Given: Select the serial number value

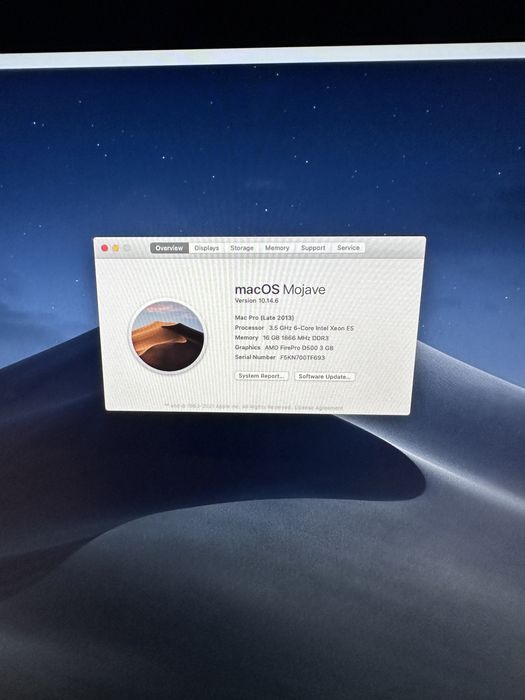Looking at the screenshot, I should click(302, 358).
